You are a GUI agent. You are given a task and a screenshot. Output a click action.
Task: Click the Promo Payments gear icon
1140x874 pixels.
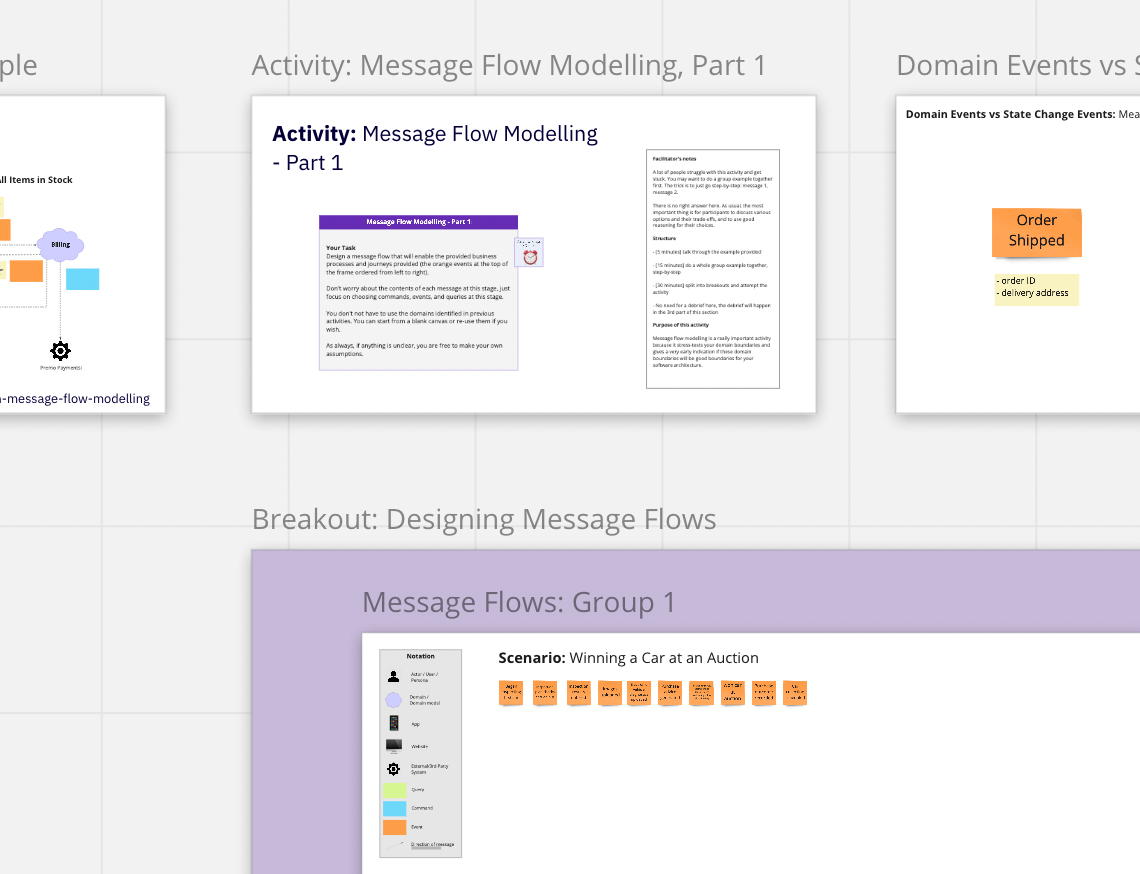(x=60, y=351)
